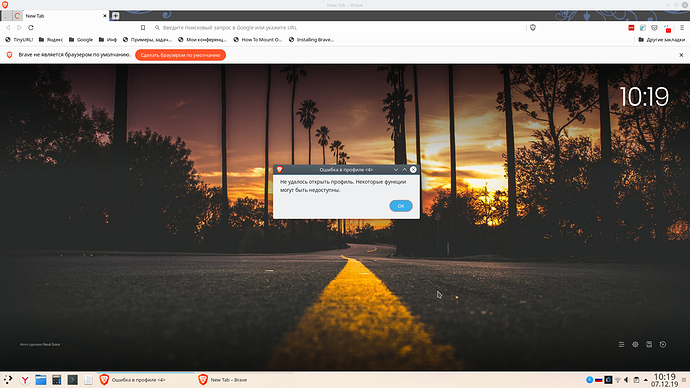Open the taskbar clock and calendar
The width and height of the screenshot is (690, 388).
[x=664, y=380]
